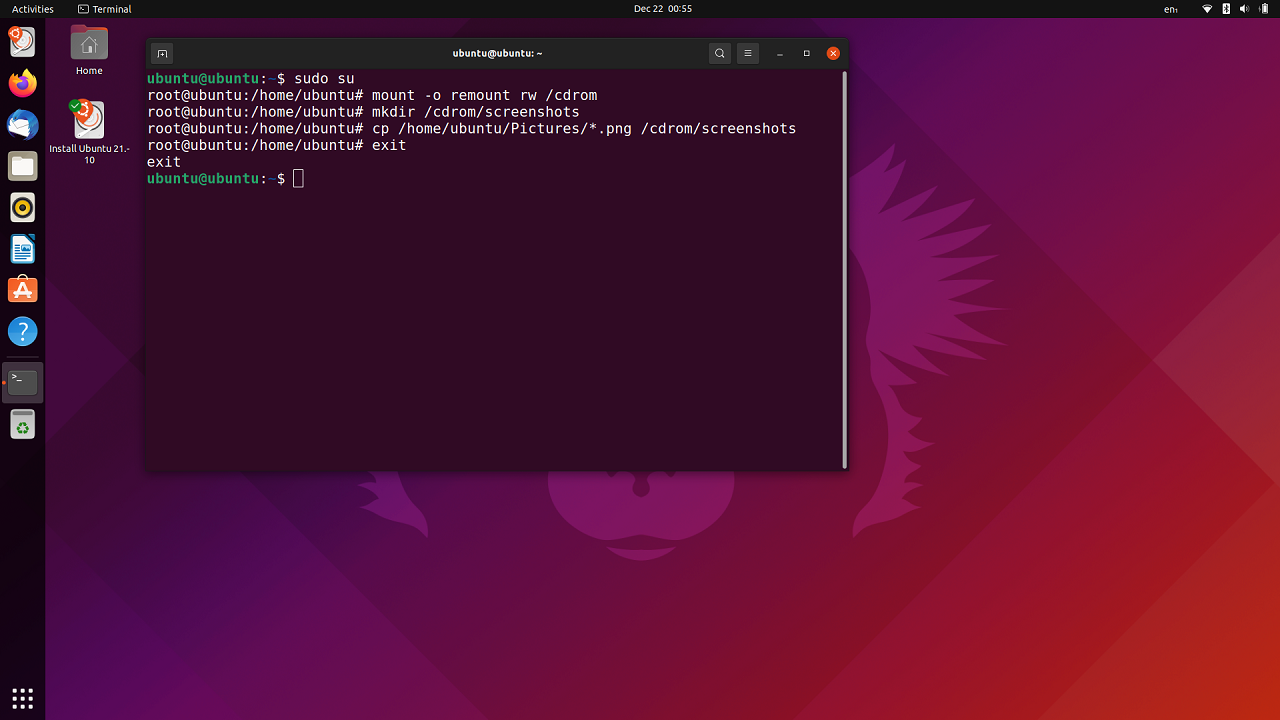The image size is (1280, 720).
Task: Open Thunderbird Mail from the dock
Action: click(22, 125)
